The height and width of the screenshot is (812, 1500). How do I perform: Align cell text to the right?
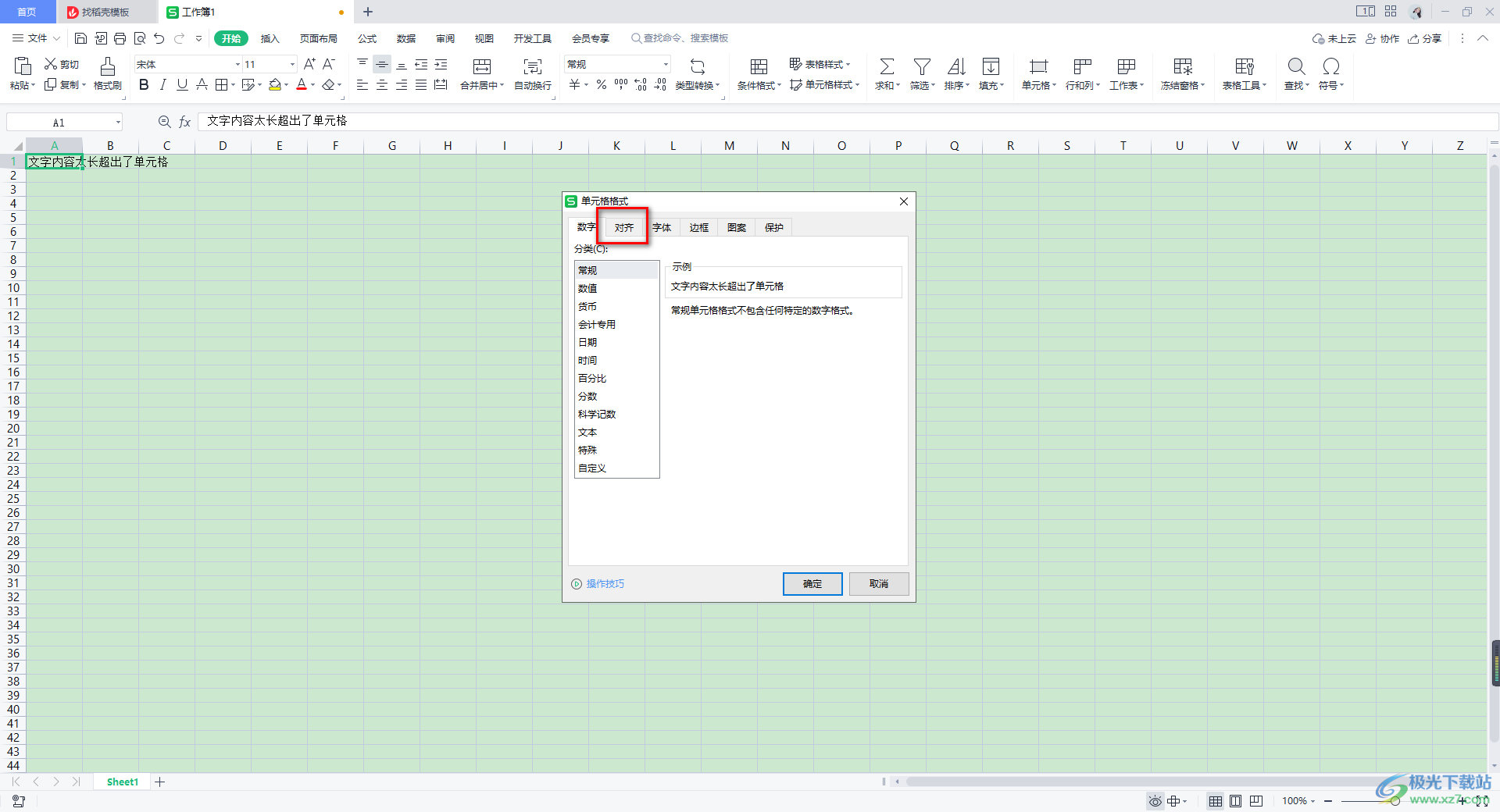tap(402, 84)
